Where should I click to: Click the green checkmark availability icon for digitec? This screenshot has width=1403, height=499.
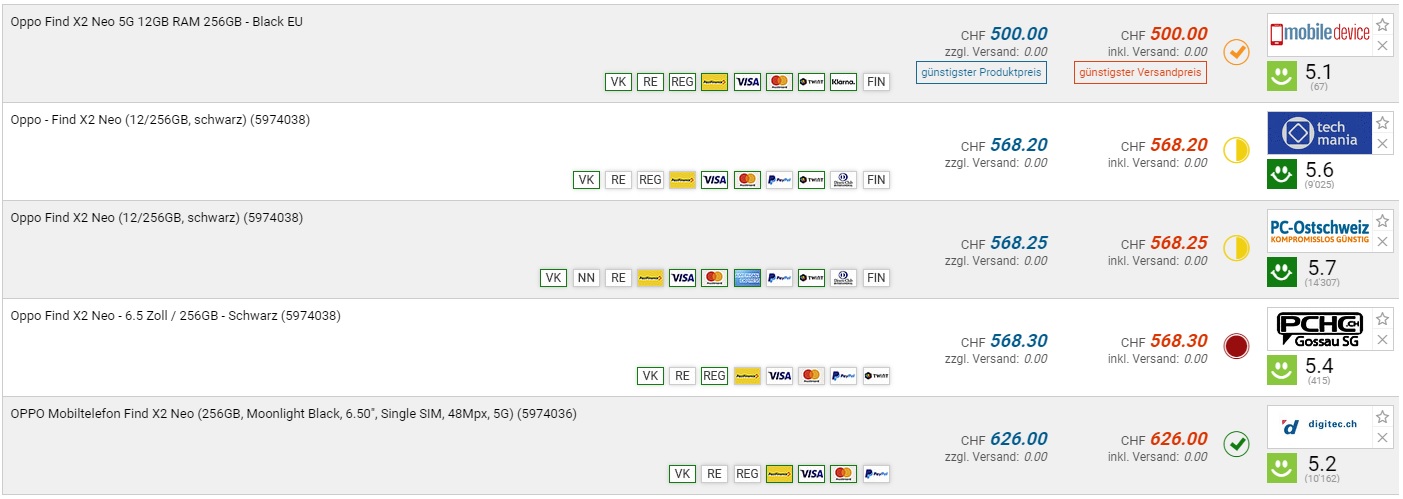pos(1237,444)
